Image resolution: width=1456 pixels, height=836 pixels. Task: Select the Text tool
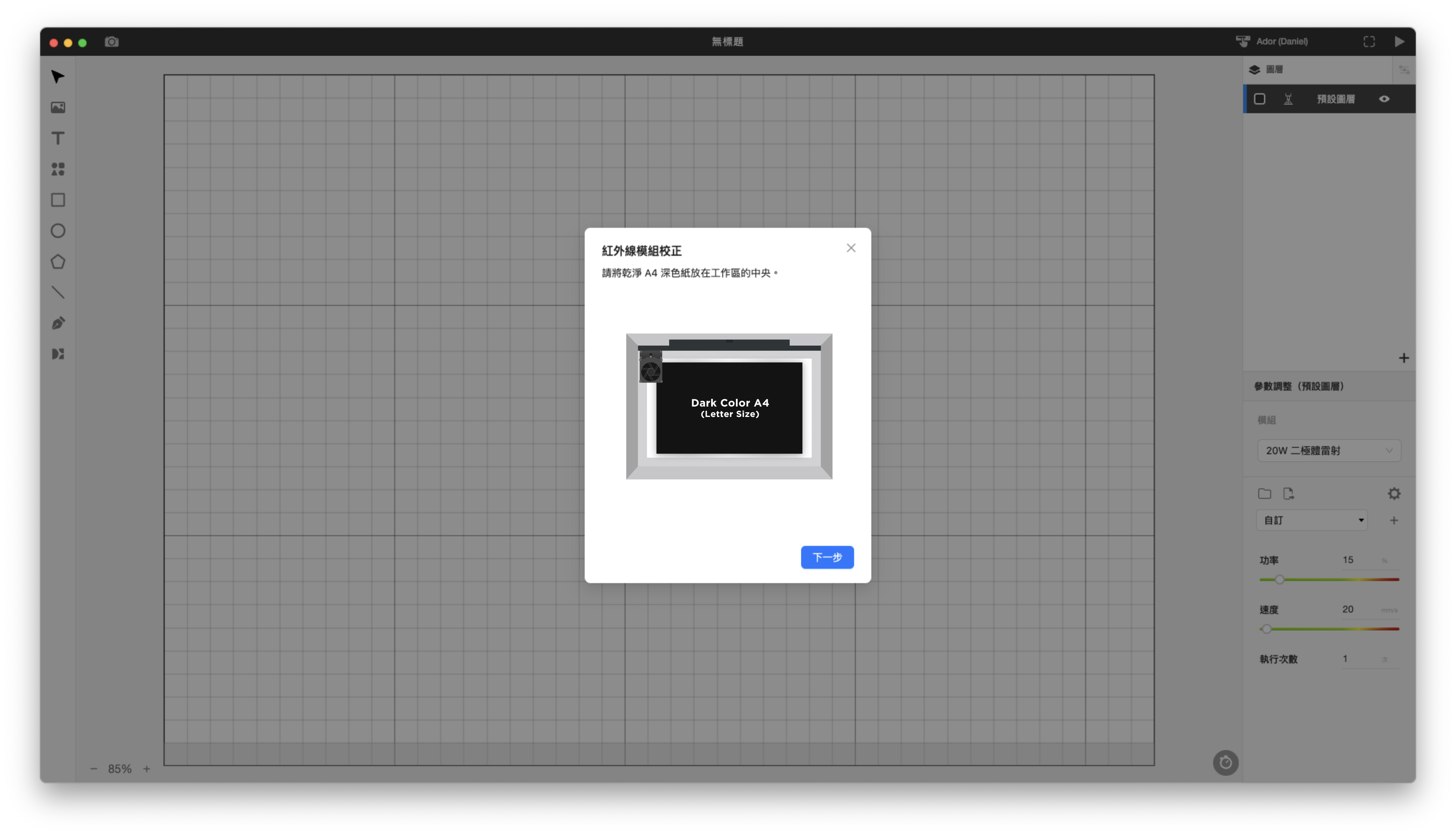[x=58, y=138]
